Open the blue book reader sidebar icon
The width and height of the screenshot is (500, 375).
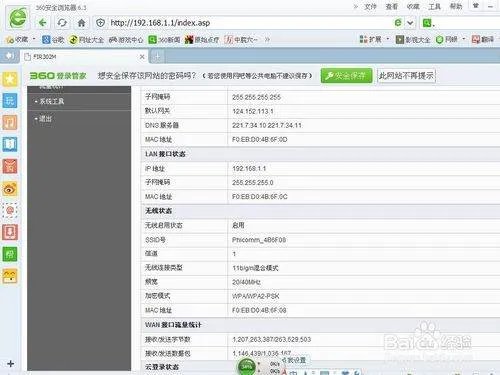[x=10, y=144]
